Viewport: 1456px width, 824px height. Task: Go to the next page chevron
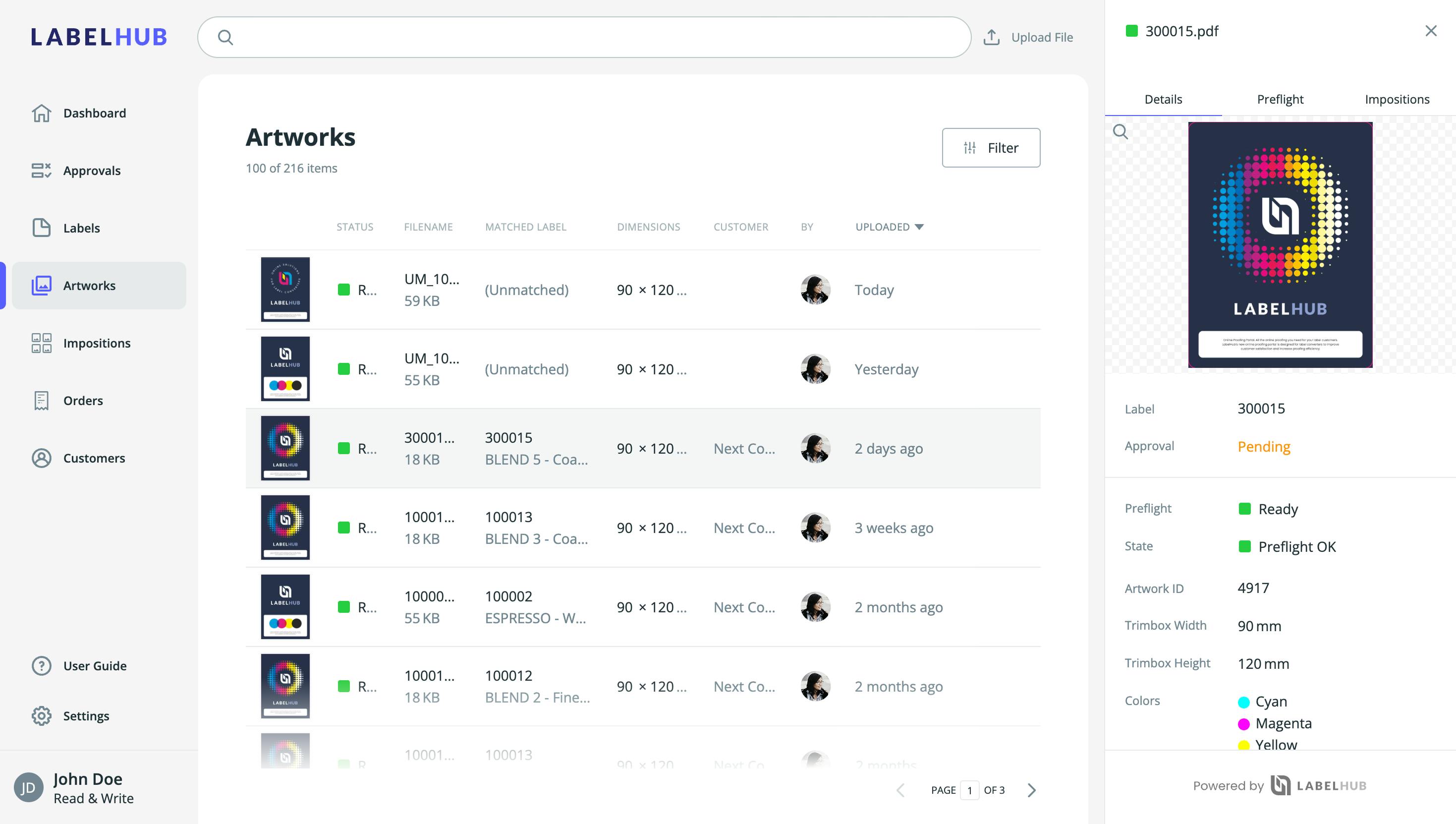pos(1032,790)
